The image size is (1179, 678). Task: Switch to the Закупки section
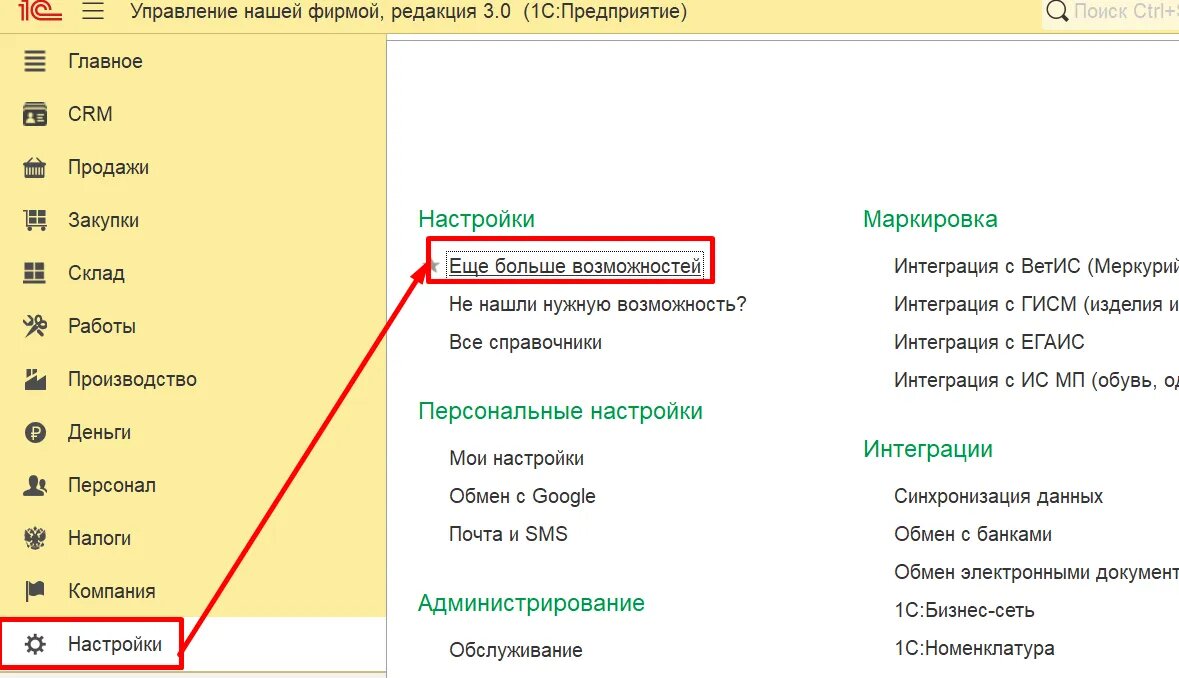[103, 220]
